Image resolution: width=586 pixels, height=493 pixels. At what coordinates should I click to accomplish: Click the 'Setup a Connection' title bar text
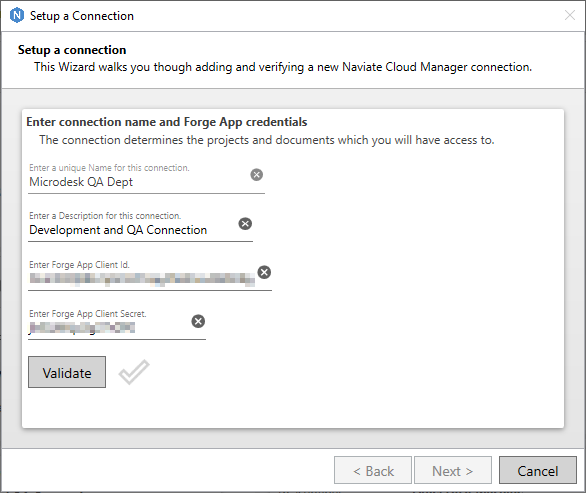coord(81,16)
